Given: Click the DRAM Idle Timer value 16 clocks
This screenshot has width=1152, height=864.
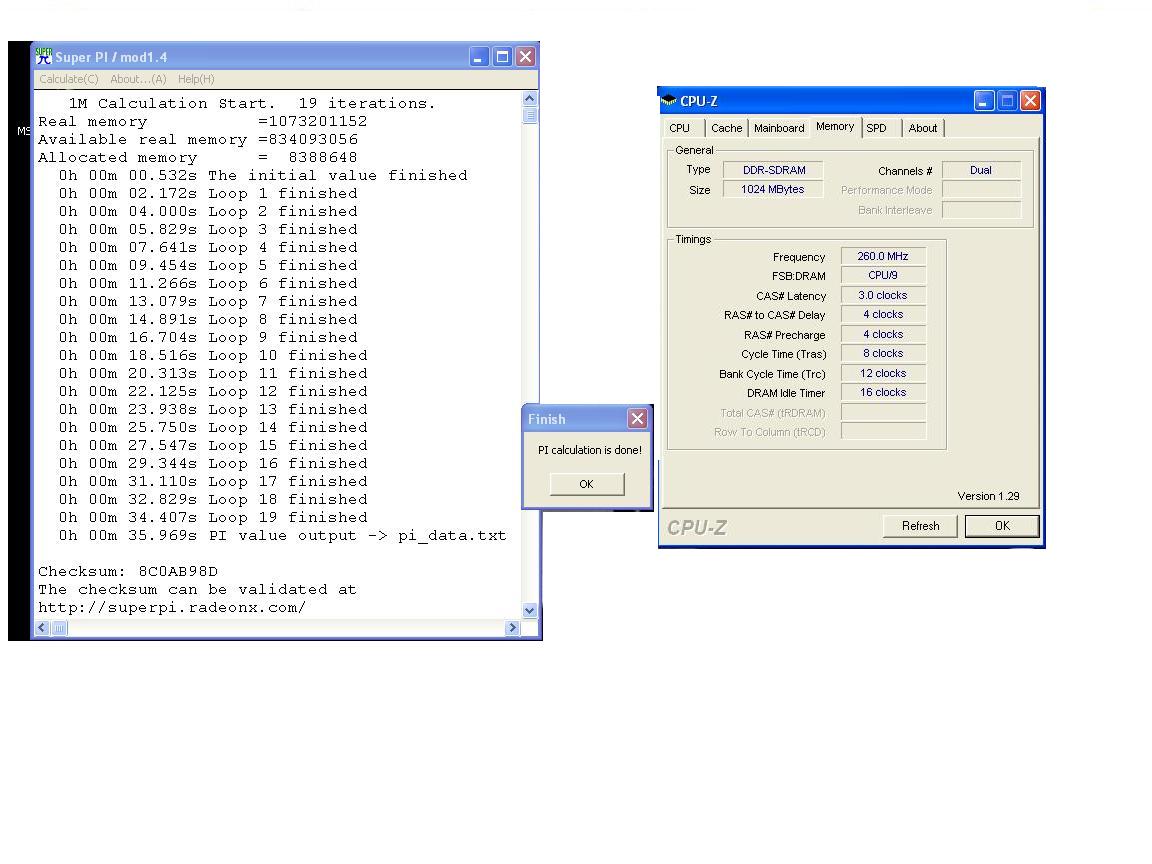Looking at the screenshot, I should click(x=883, y=392).
